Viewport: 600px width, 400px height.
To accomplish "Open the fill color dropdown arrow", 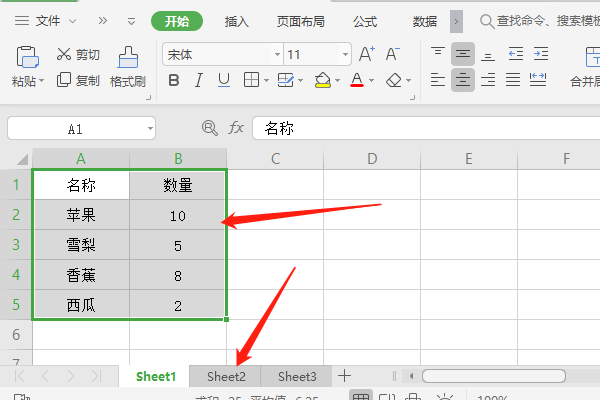I will click(337, 80).
